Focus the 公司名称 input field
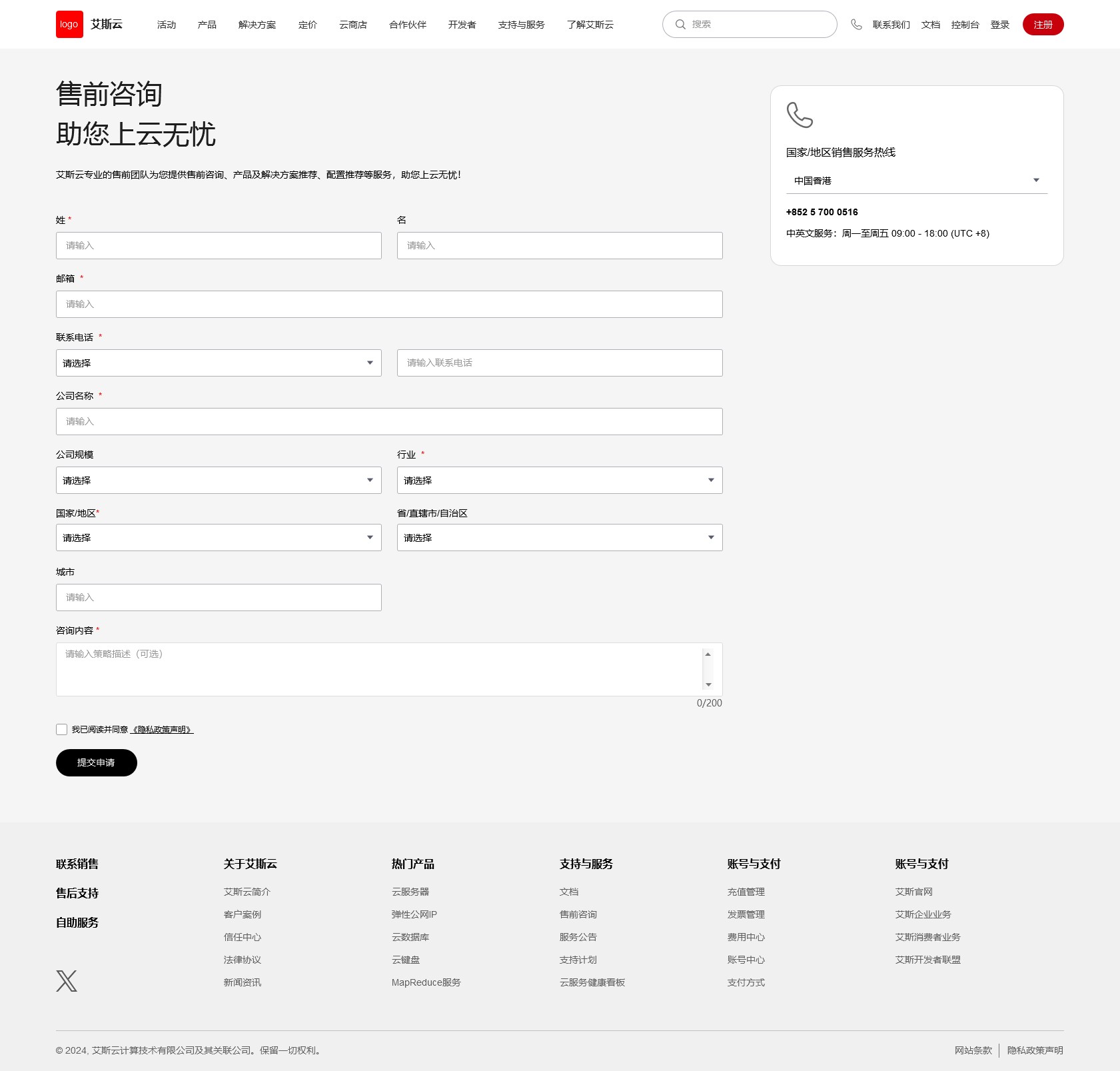Image resolution: width=1120 pixels, height=1071 pixels. (x=389, y=421)
